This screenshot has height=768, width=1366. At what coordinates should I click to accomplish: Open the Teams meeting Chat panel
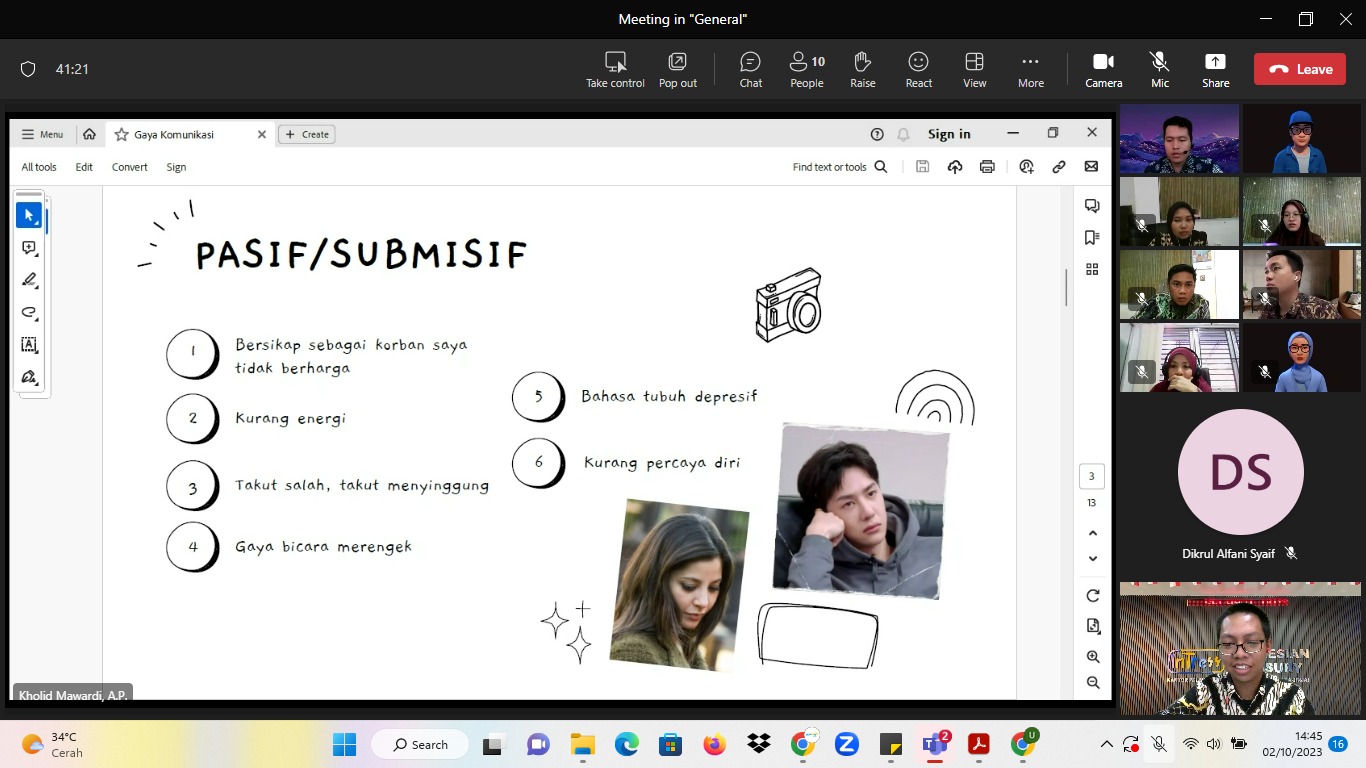point(750,69)
